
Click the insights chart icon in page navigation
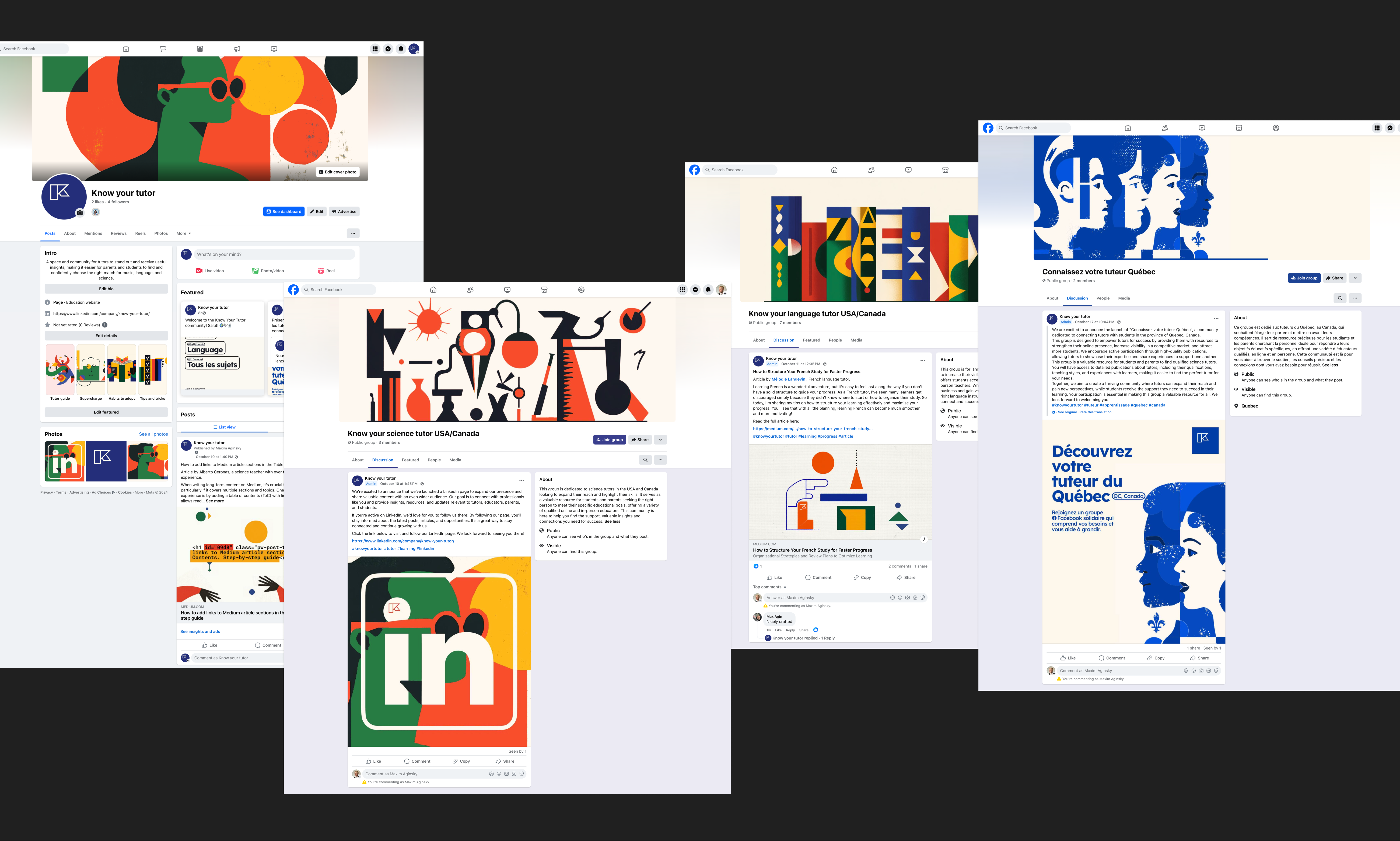coord(200,49)
